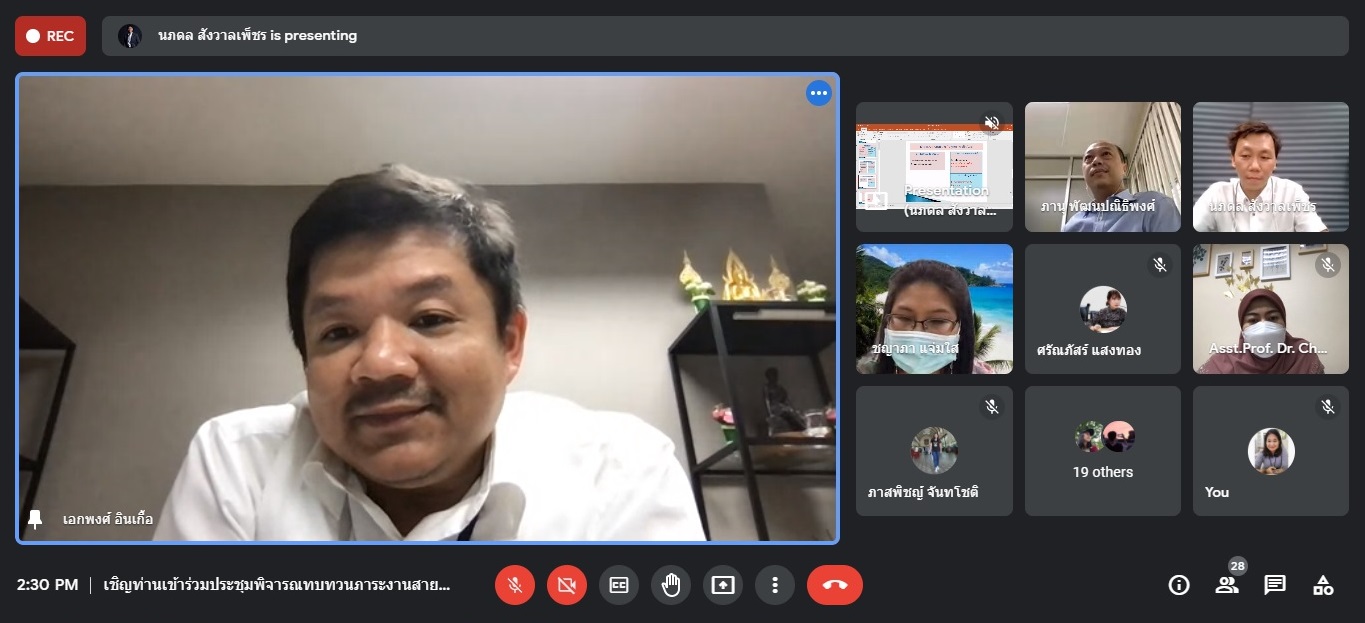Viewport: 1365px width, 623px height.
Task: Select the beach background participant video tile
Action: pos(933,309)
